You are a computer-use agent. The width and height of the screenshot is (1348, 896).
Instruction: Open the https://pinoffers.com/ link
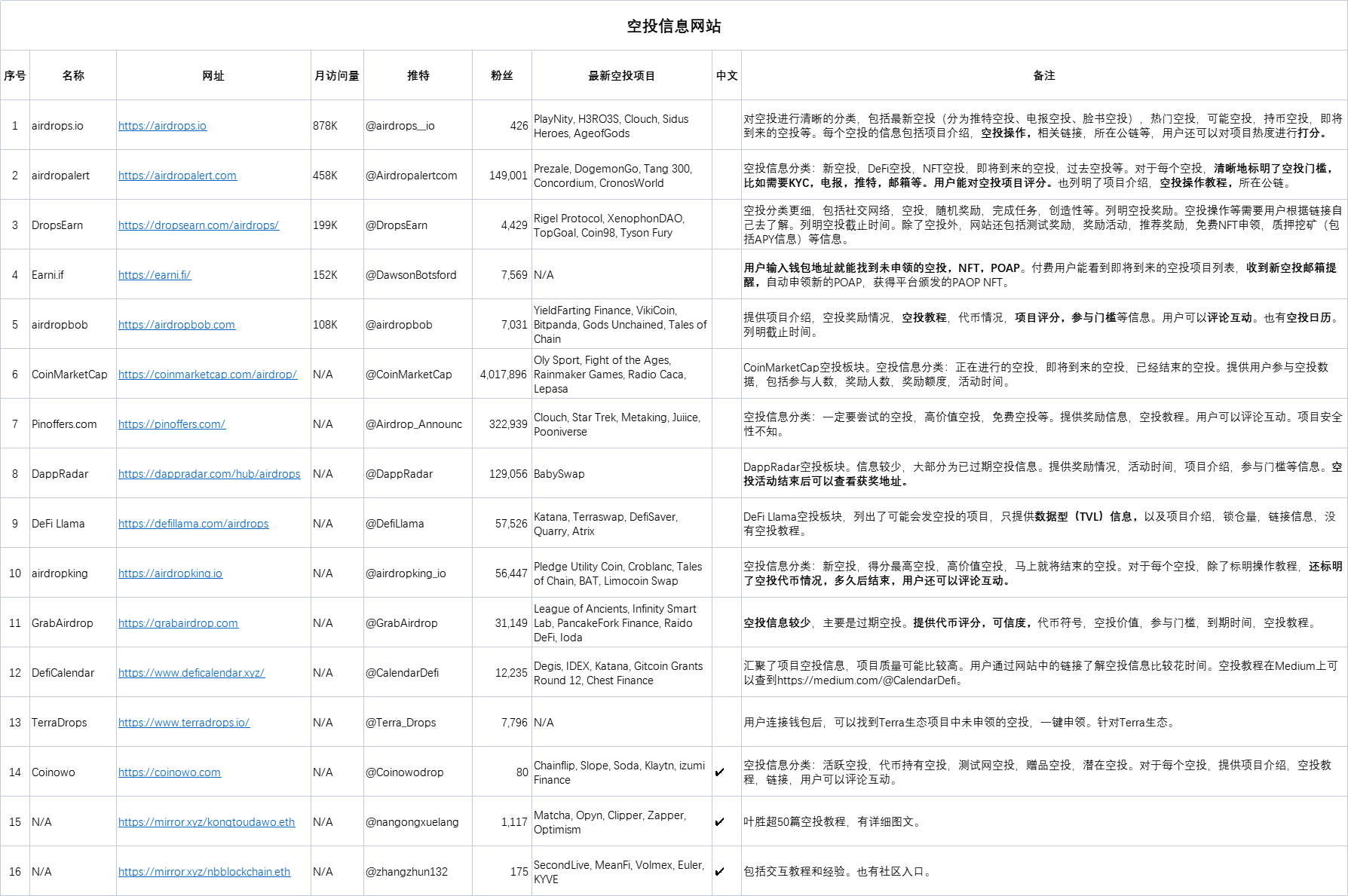point(172,424)
